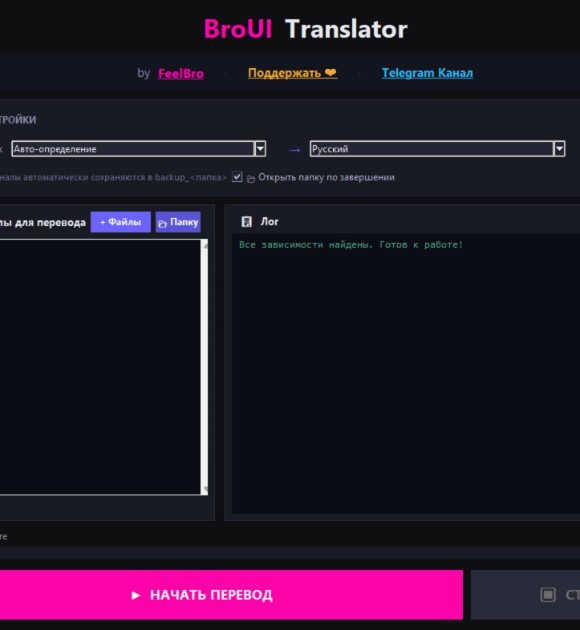Open the Telegram Канал link
Image resolution: width=580 pixels, height=630 pixels.
pyautogui.click(x=427, y=73)
